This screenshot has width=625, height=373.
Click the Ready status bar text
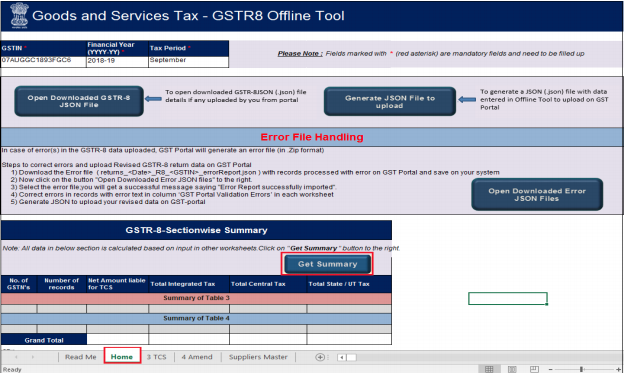(x=12, y=369)
